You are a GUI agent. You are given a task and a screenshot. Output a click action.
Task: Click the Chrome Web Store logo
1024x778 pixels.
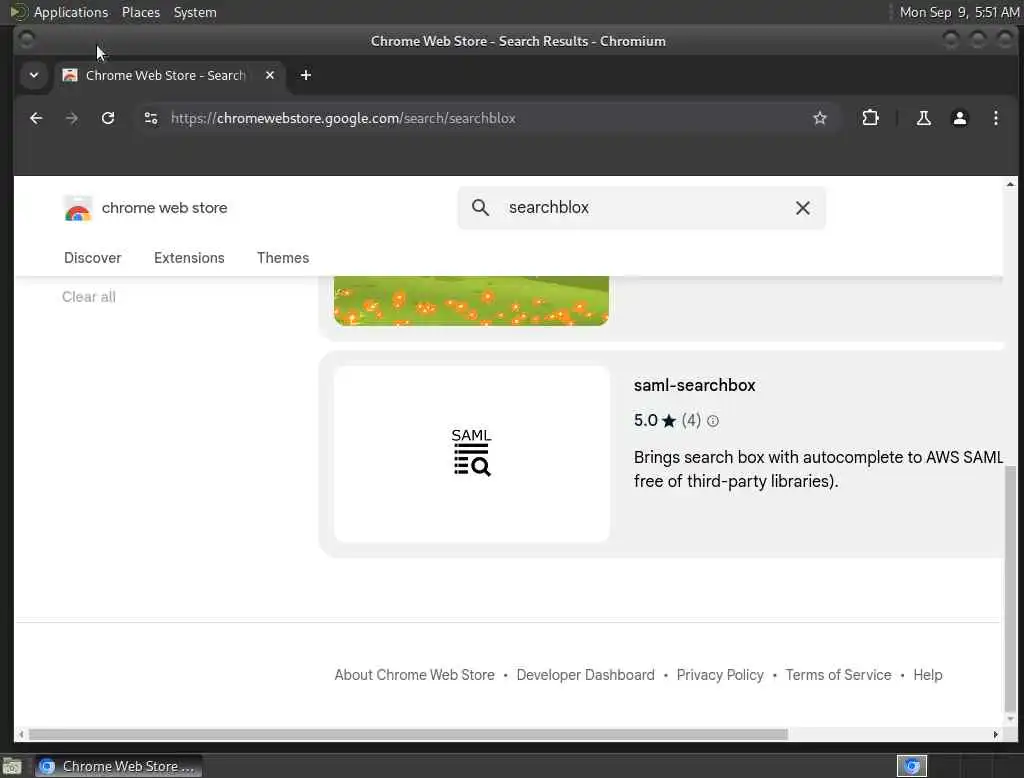click(78, 208)
